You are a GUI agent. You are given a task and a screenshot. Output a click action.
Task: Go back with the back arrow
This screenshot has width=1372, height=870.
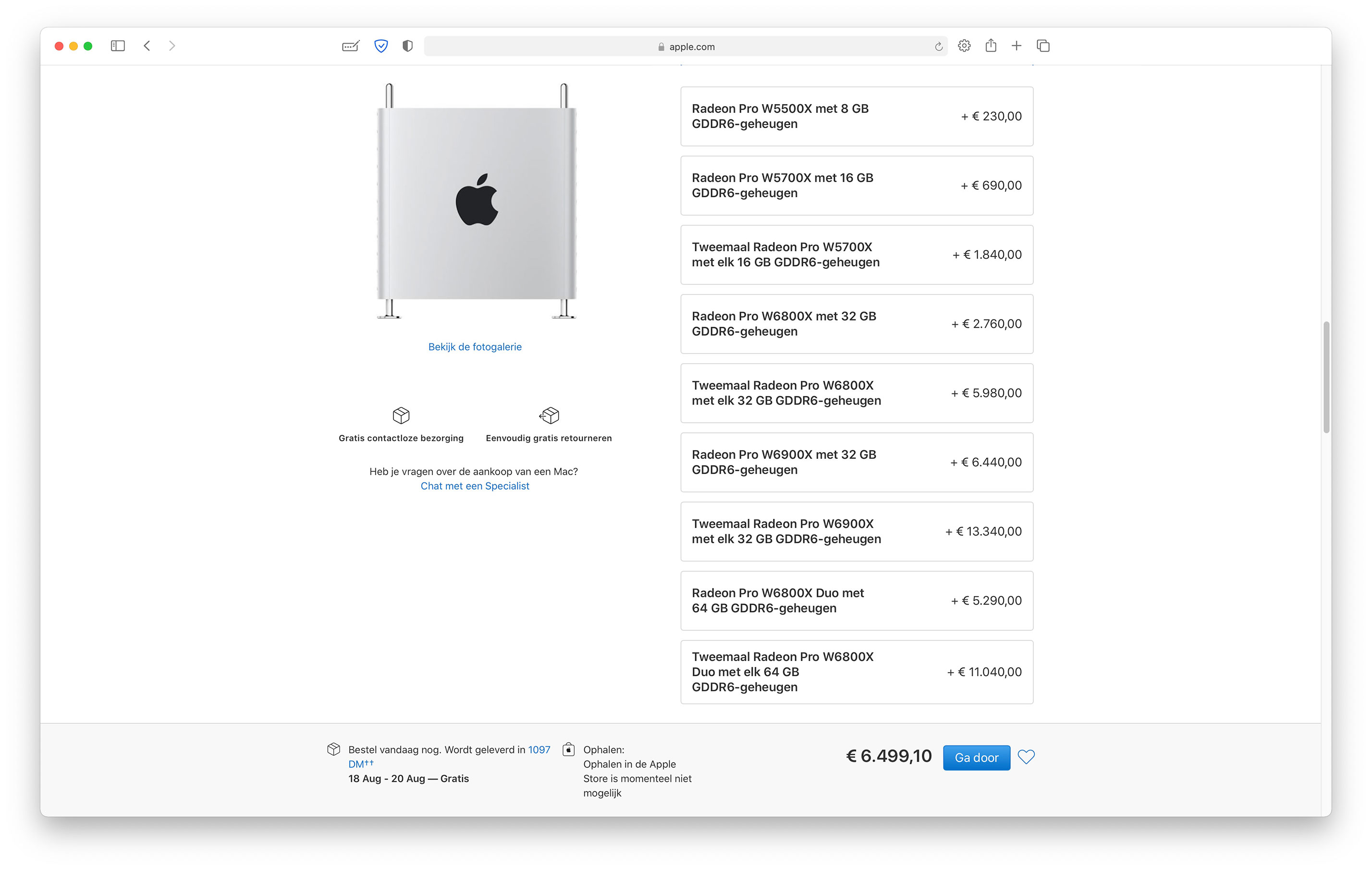(x=147, y=46)
